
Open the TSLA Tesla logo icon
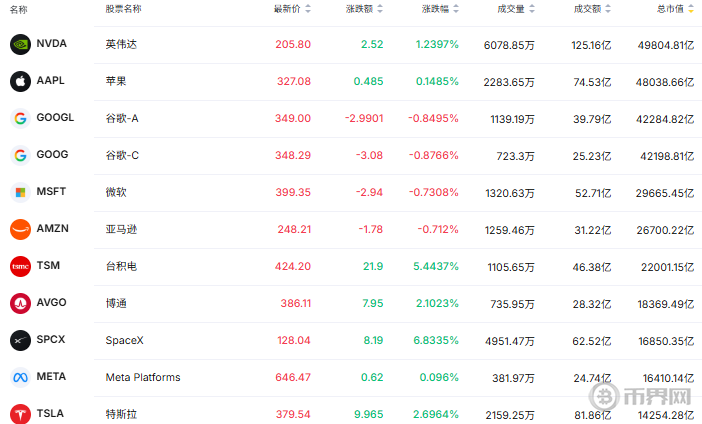pos(20,414)
